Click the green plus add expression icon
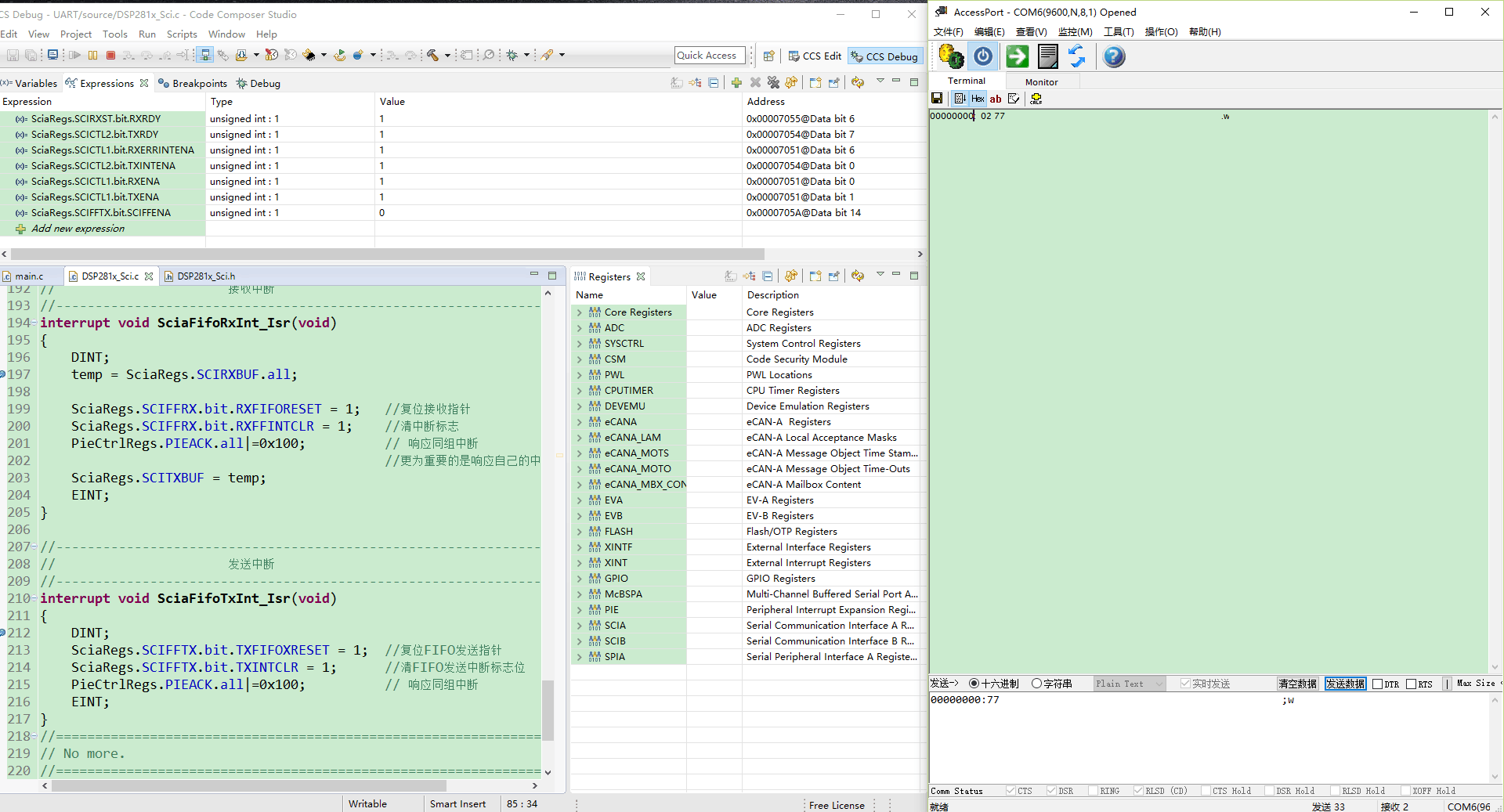 coord(736,83)
